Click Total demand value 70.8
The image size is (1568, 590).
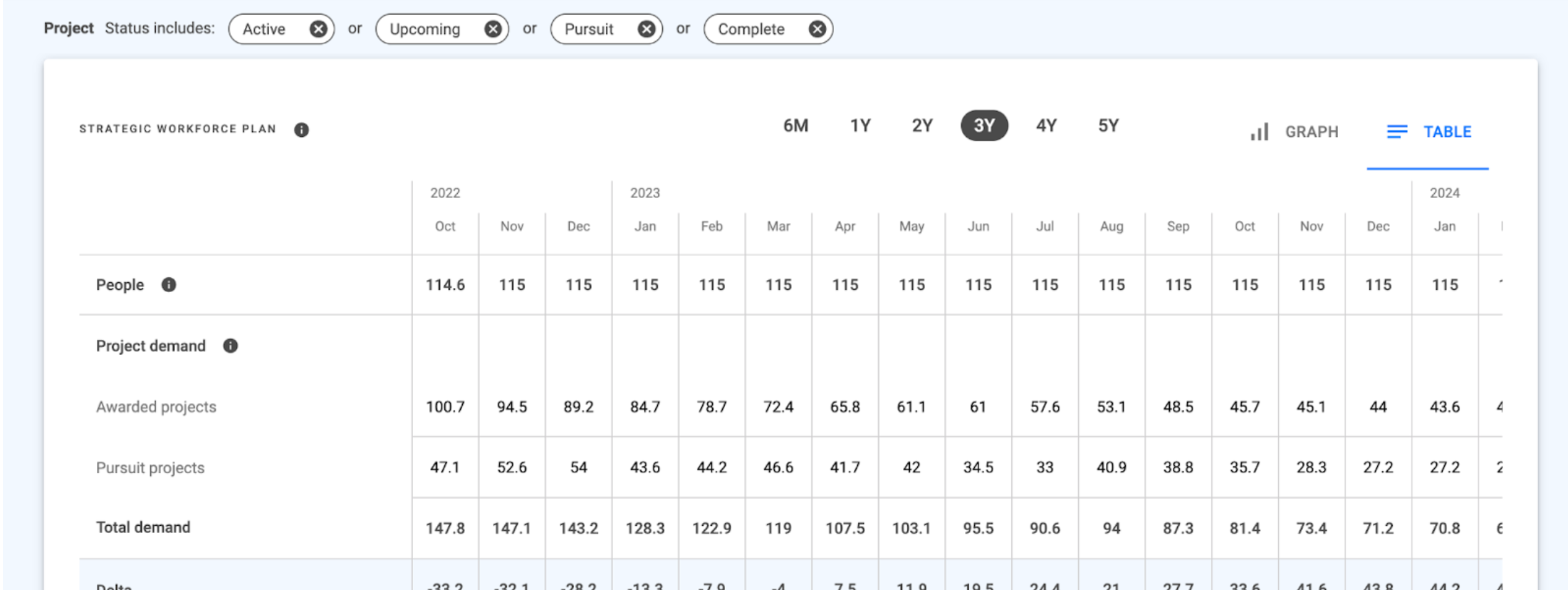point(1445,529)
